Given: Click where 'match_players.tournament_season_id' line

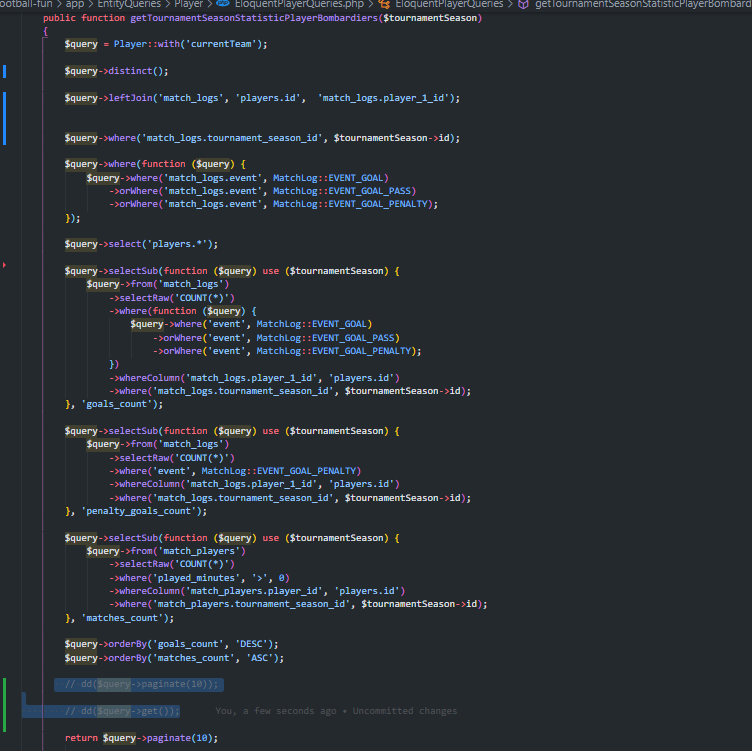Looking at the screenshot, I should click(x=298, y=604).
